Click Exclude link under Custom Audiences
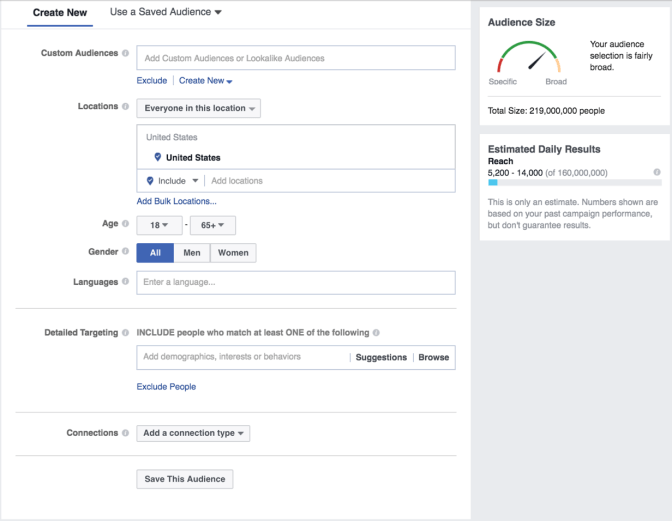Screen dimensions: 672x521 (x=152, y=81)
